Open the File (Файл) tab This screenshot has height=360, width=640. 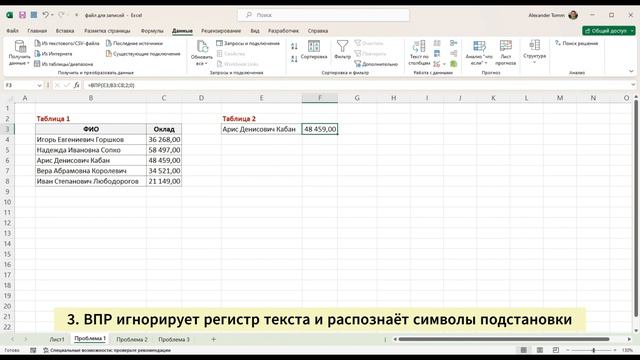click(13, 31)
